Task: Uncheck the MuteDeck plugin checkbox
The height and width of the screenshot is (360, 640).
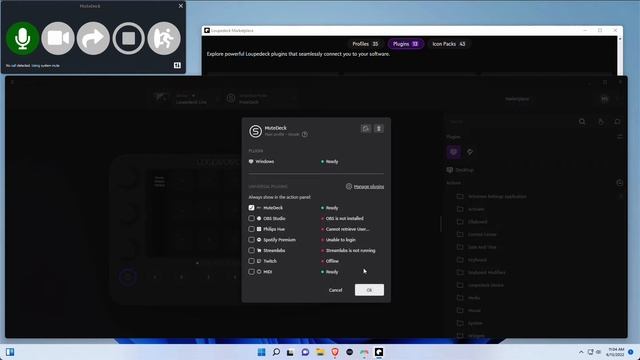Action: coord(251,208)
